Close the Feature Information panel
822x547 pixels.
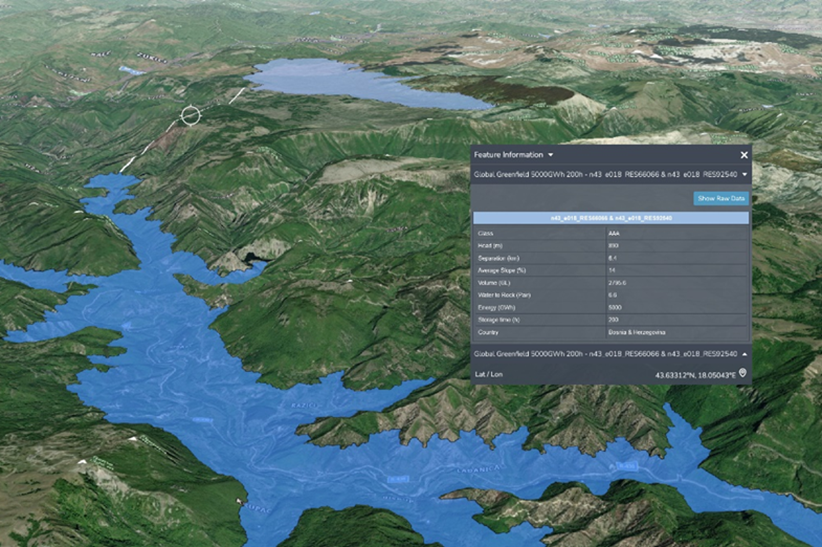(x=744, y=155)
